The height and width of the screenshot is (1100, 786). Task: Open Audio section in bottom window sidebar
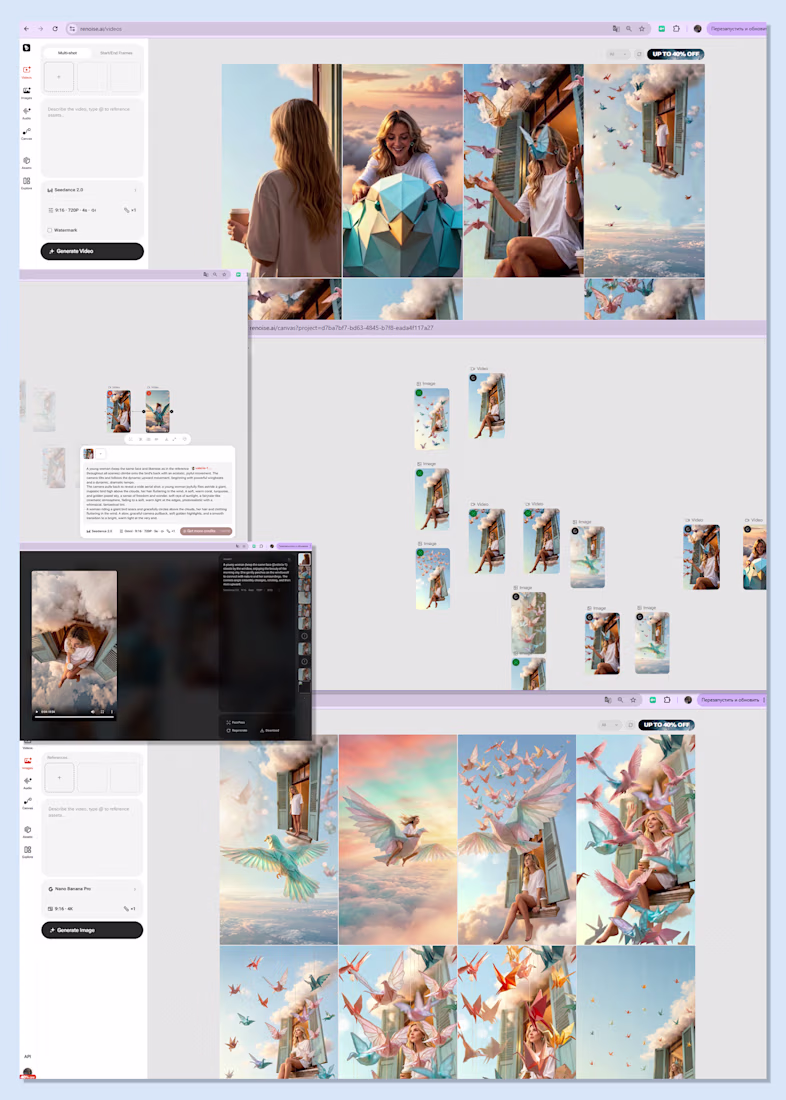click(27, 782)
